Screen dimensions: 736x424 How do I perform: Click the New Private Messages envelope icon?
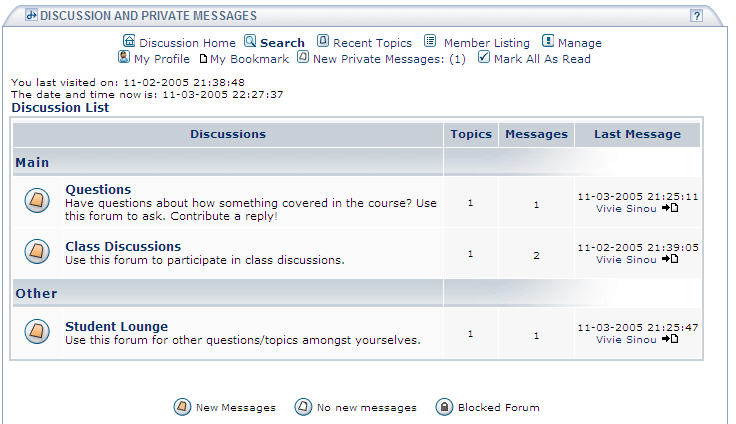click(x=303, y=57)
